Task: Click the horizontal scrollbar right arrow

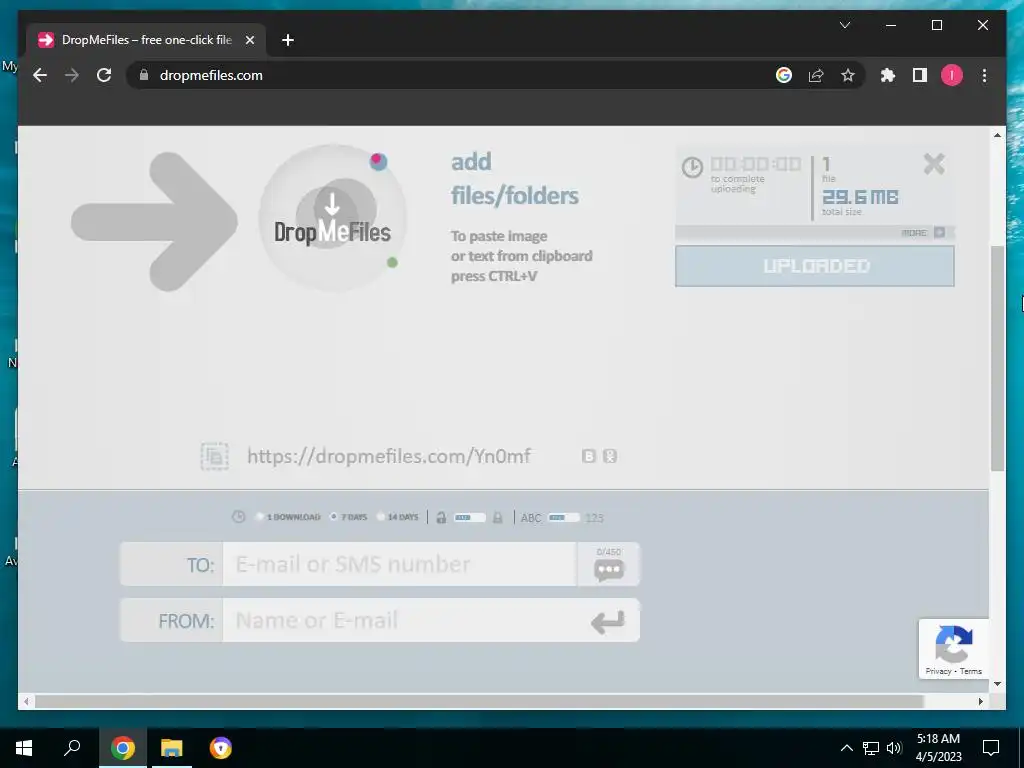Action: pos(981,701)
